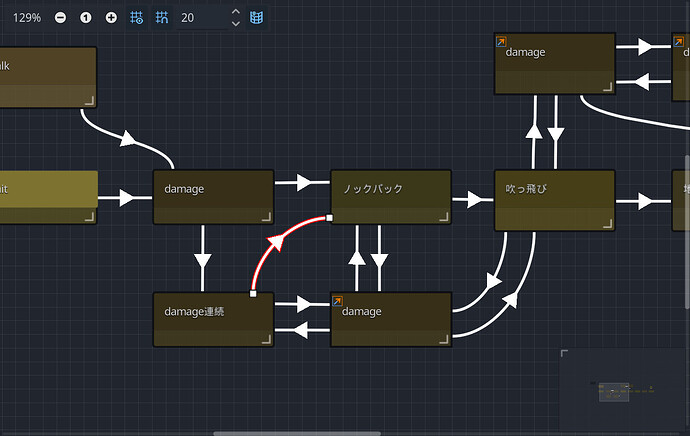Click resize handle of damage連続 node
The height and width of the screenshot is (436, 690).
point(267,340)
